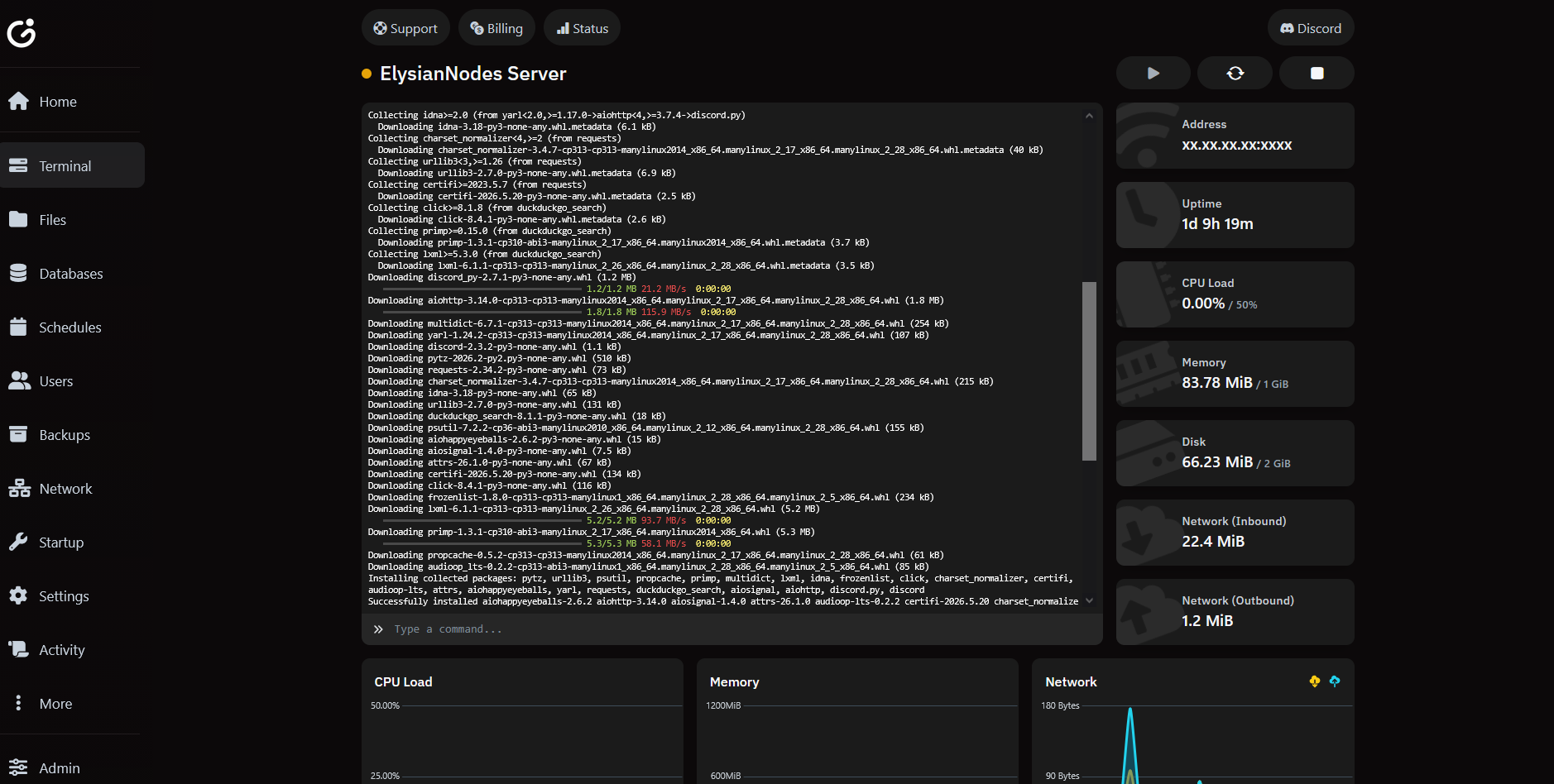Click the Uptime 1d 9h 19m value
The height and width of the screenshot is (784, 1554).
(x=1217, y=224)
